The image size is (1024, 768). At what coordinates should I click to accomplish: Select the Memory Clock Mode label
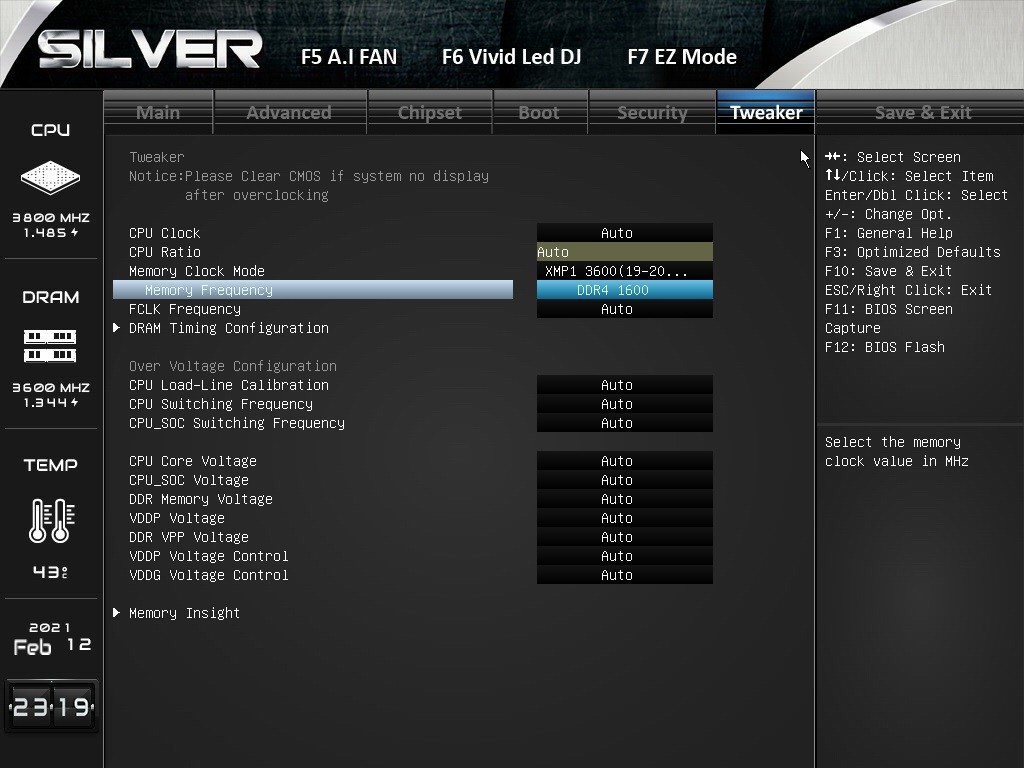point(197,271)
